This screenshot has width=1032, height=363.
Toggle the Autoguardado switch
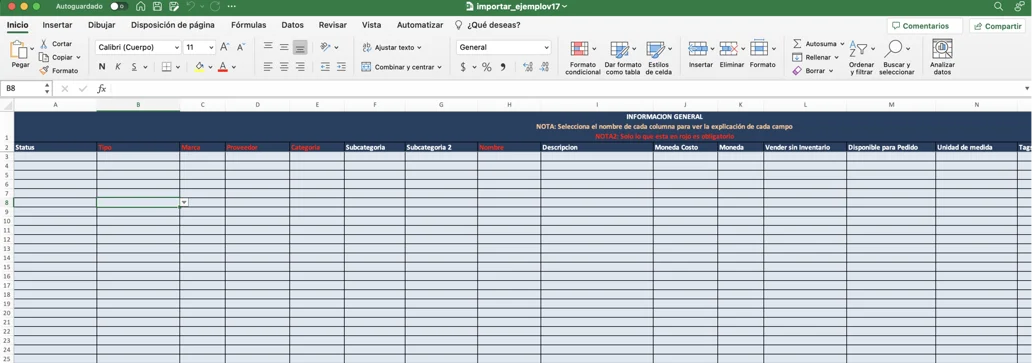click(118, 6)
